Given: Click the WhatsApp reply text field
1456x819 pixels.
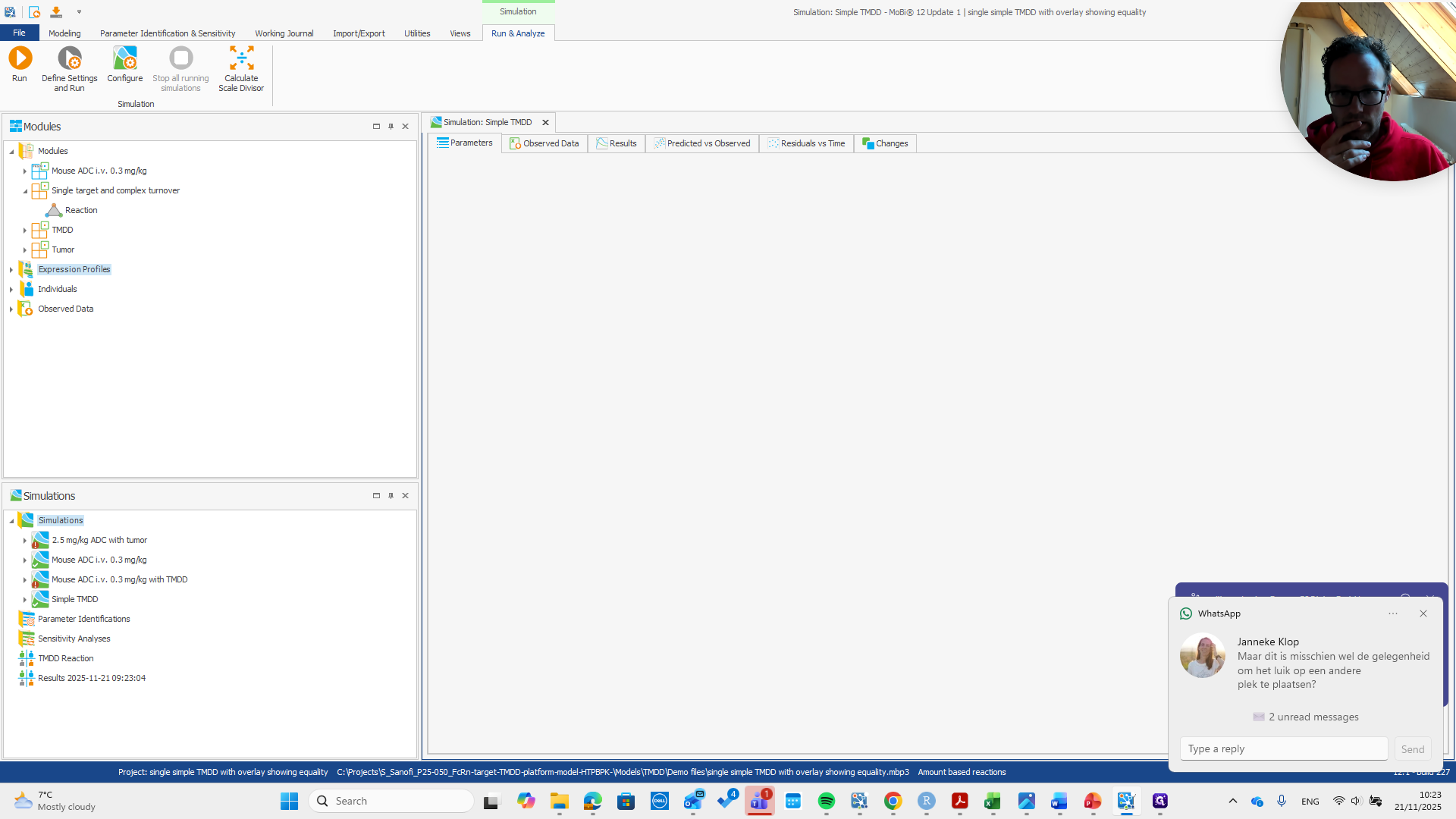Looking at the screenshot, I should point(1283,749).
